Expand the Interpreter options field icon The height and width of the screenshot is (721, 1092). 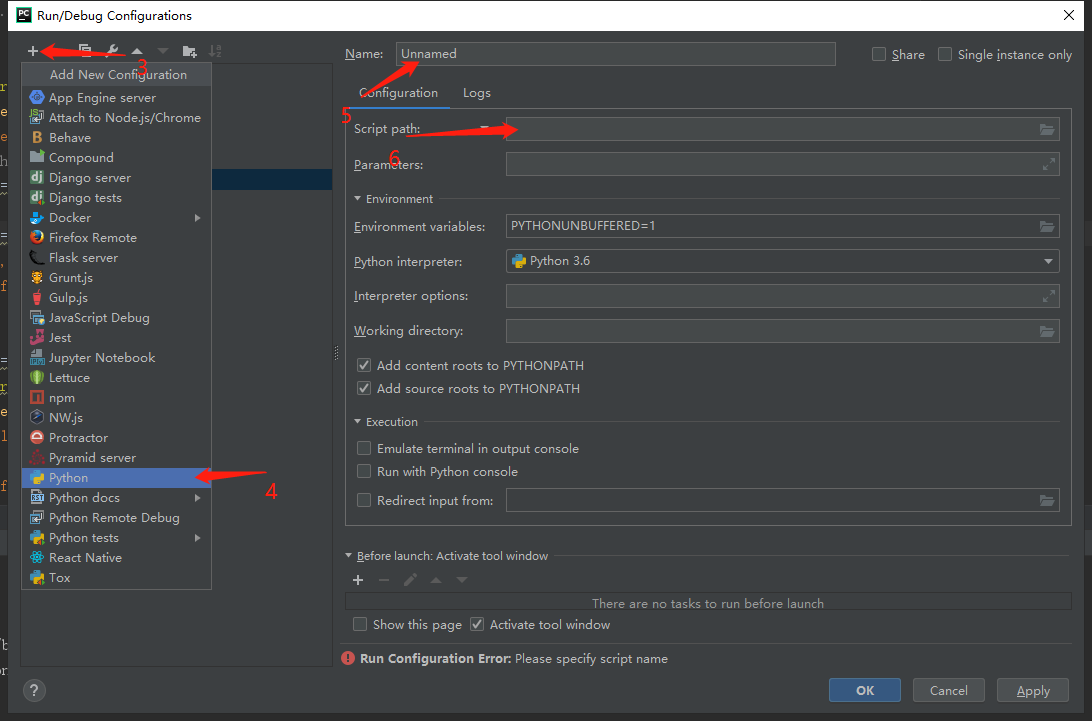[1048, 296]
